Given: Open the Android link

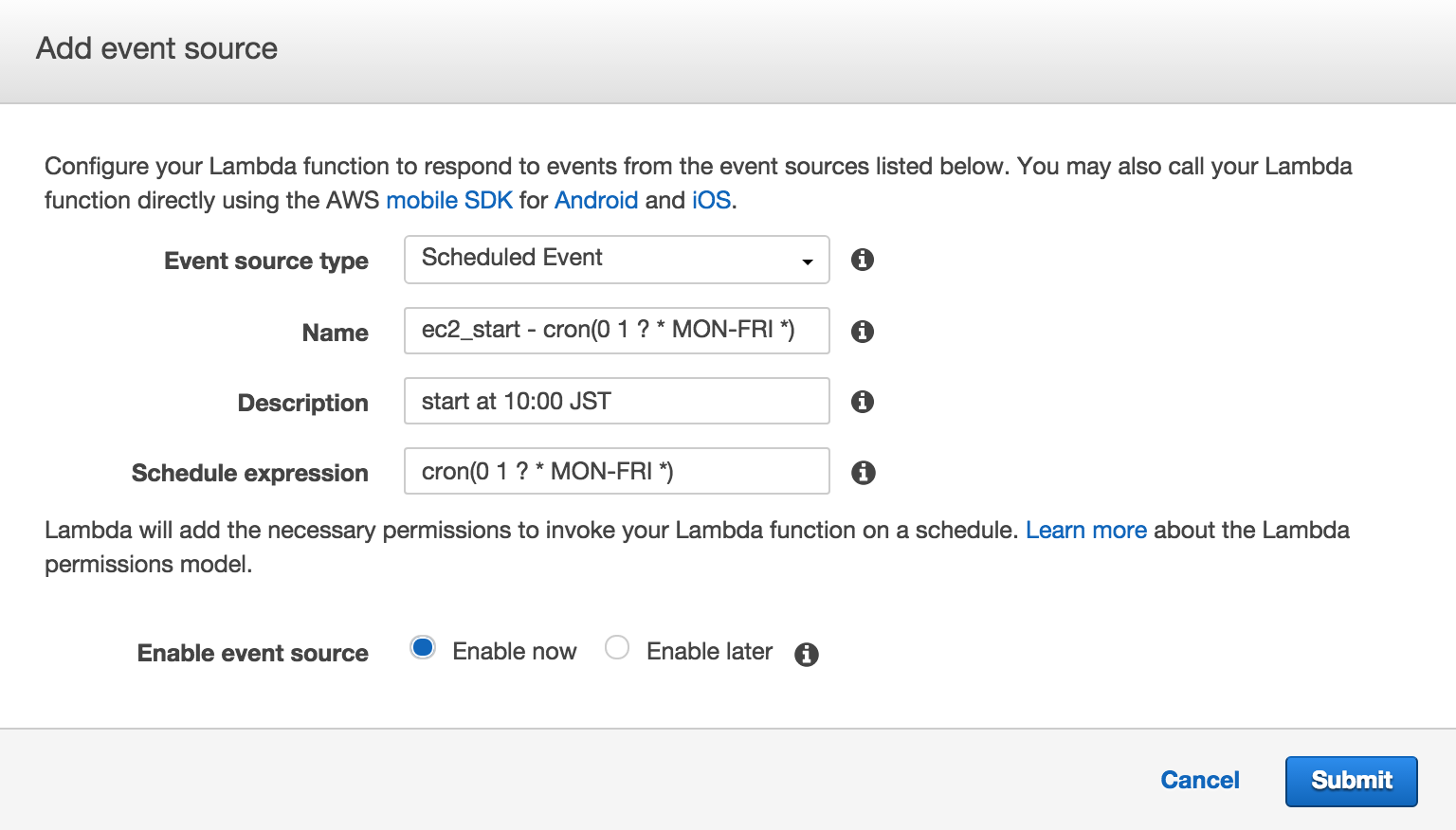Looking at the screenshot, I should 596,201.
